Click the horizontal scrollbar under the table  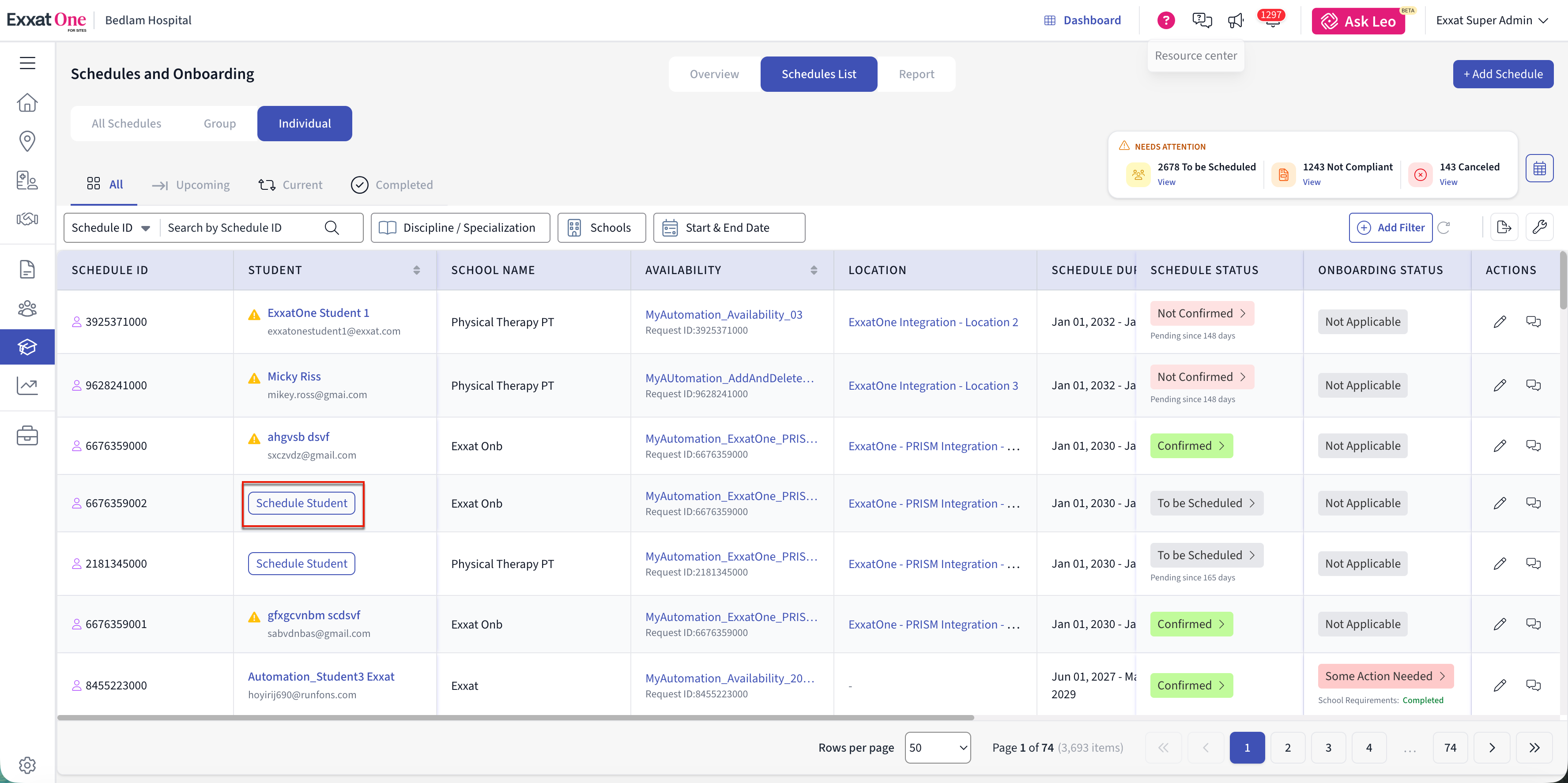[x=515, y=718]
